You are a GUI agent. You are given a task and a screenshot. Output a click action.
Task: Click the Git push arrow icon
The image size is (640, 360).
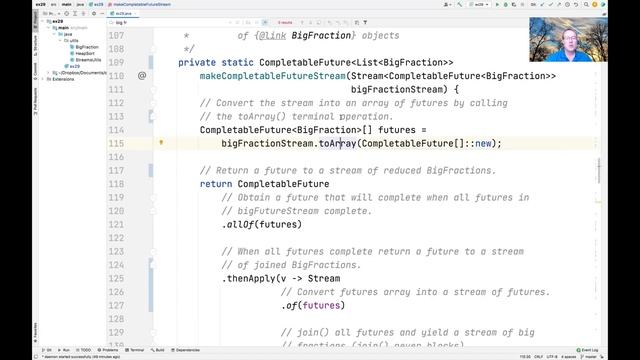(x=559, y=4)
